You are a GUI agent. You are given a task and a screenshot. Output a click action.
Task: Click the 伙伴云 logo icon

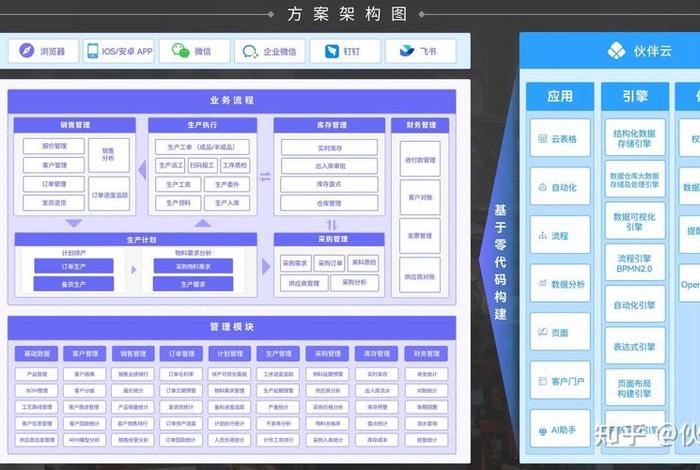coord(617,50)
